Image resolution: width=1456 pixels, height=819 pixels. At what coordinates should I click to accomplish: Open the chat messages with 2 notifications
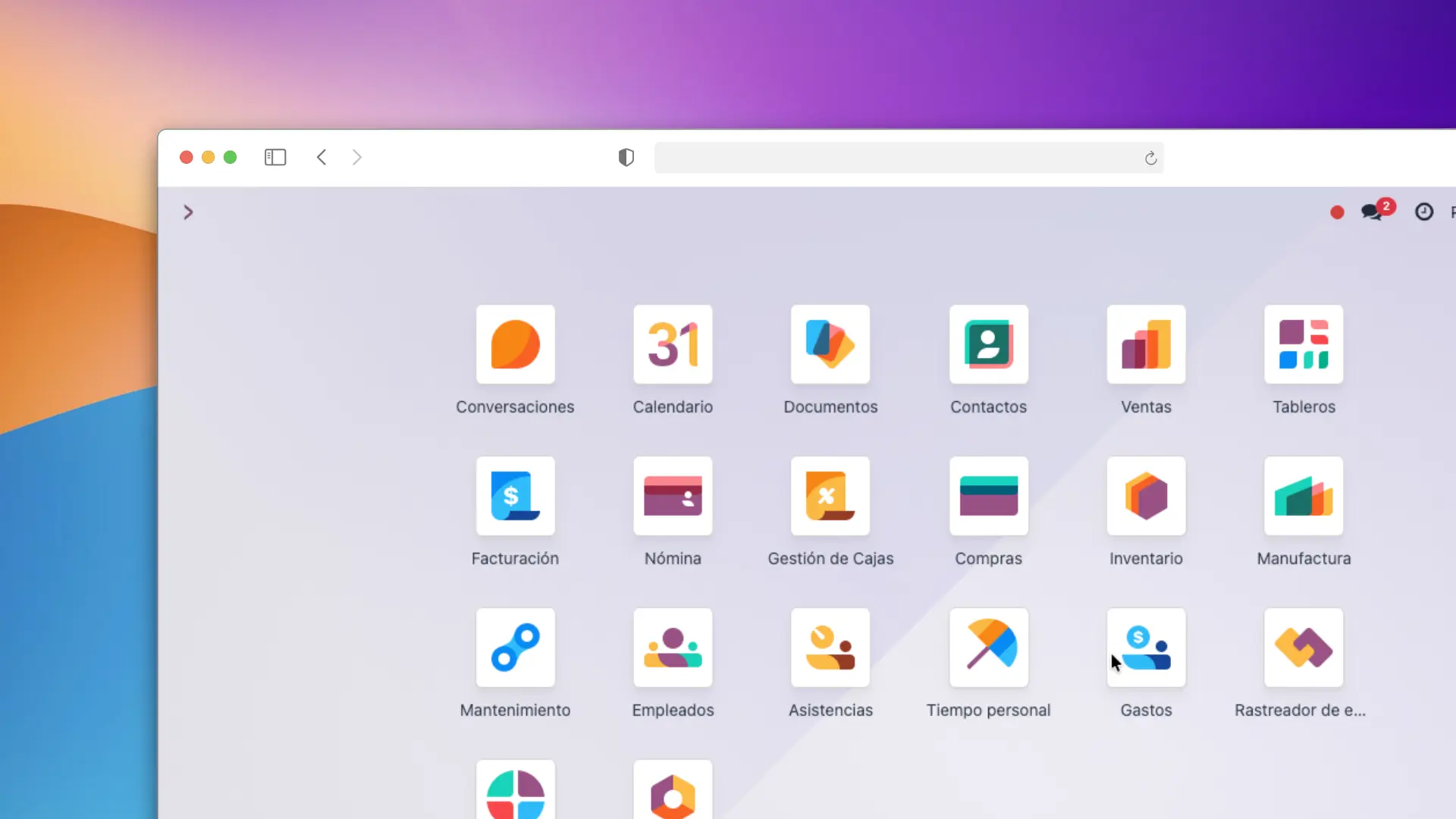click(1373, 212)
